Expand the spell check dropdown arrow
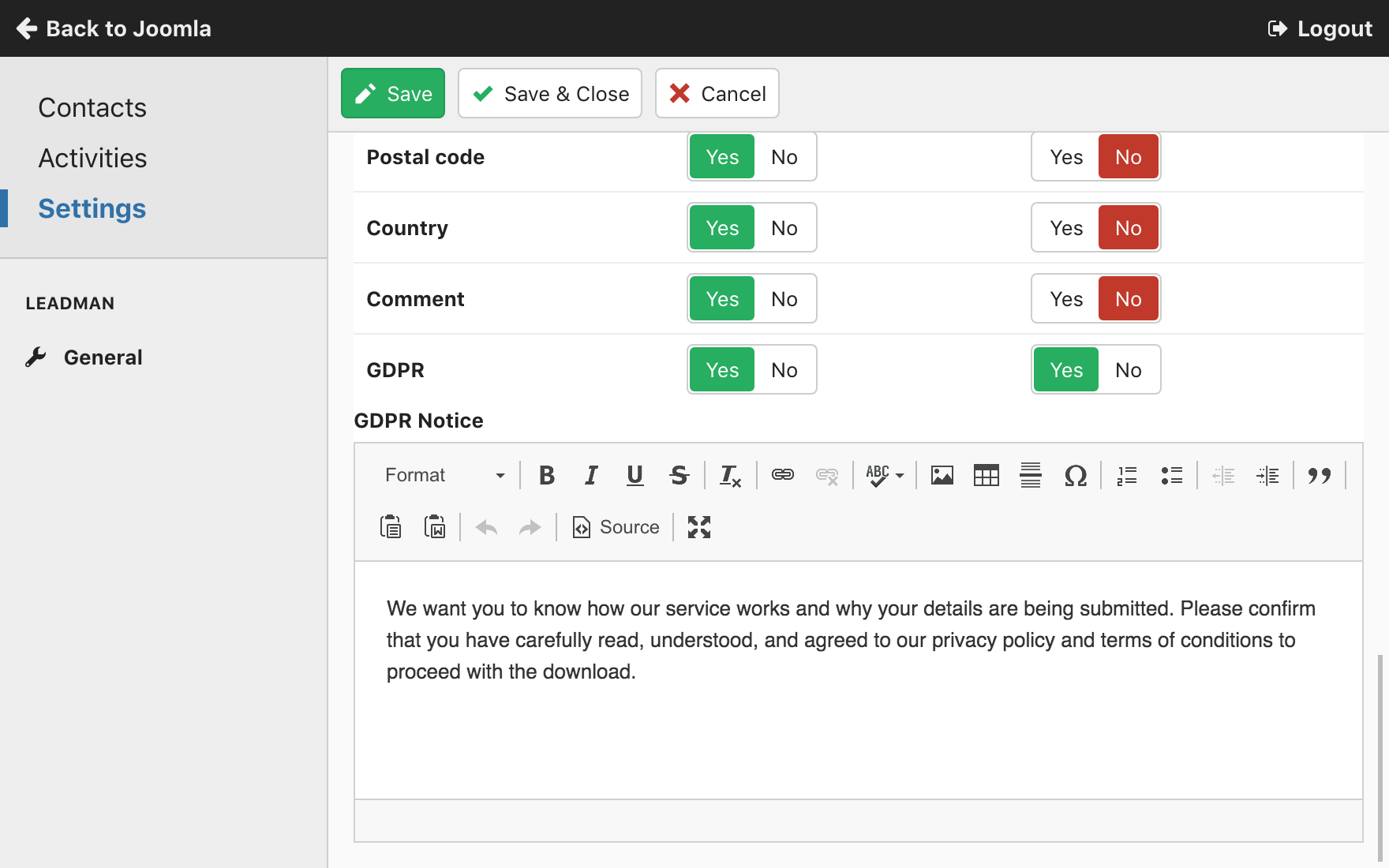 [900, 475]
